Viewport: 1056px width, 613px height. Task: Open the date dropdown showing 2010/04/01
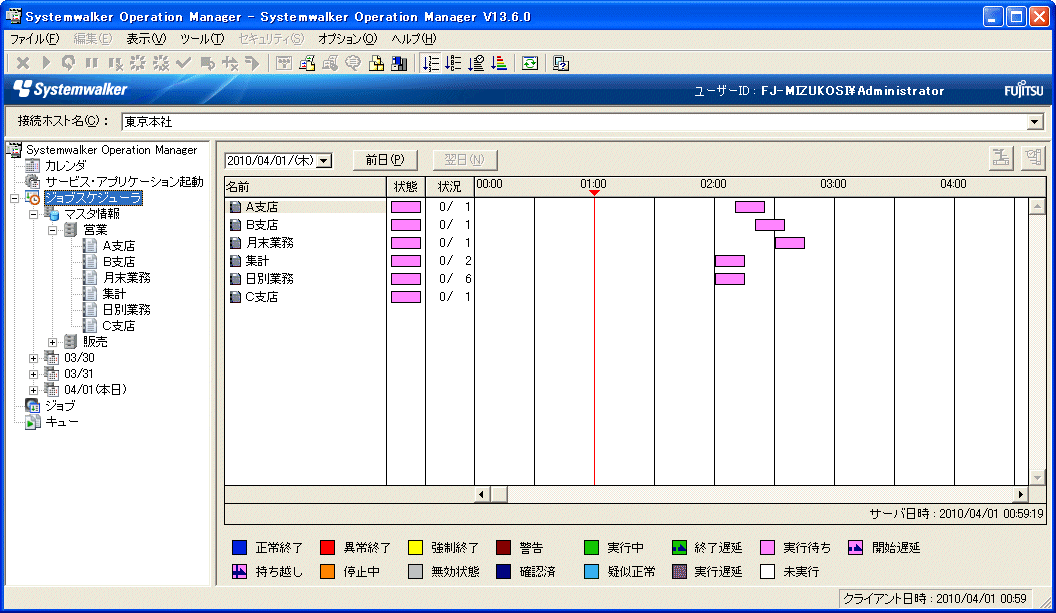[x=323, y=160]
